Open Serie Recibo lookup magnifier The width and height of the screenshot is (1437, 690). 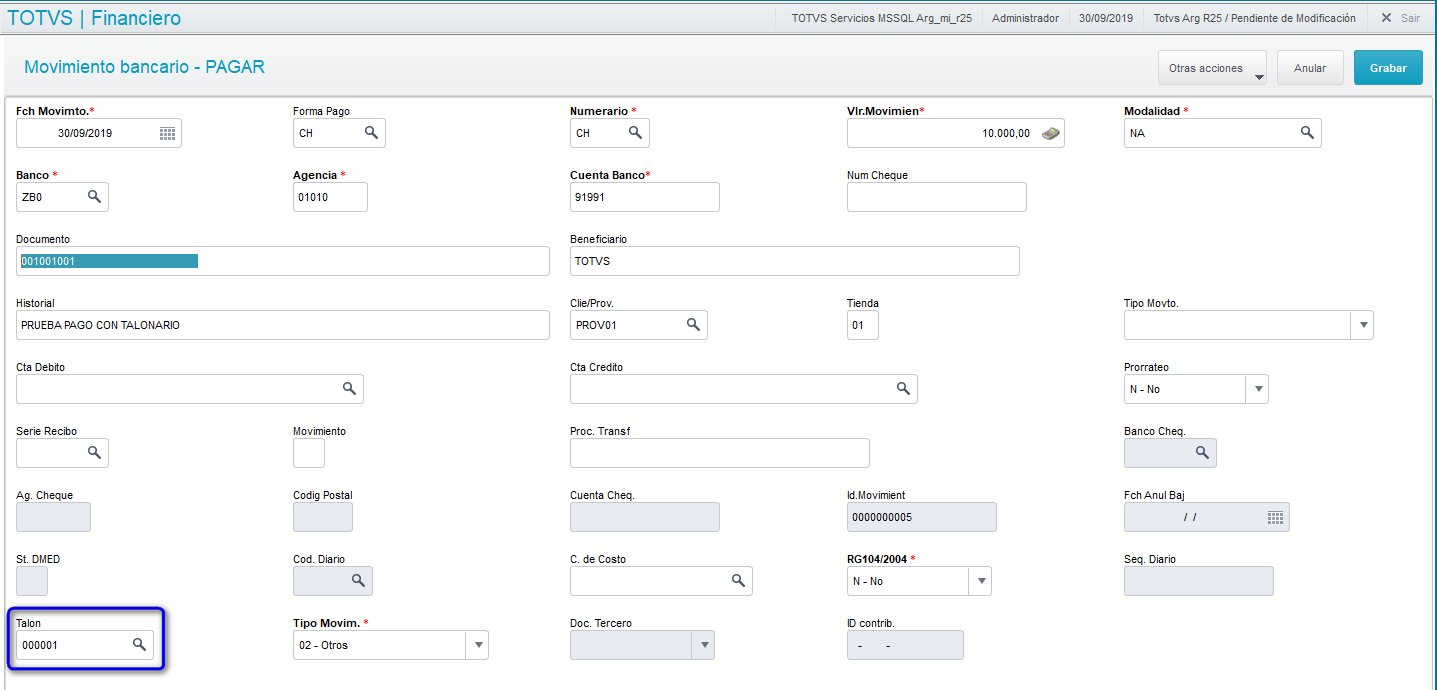[94, 452]
